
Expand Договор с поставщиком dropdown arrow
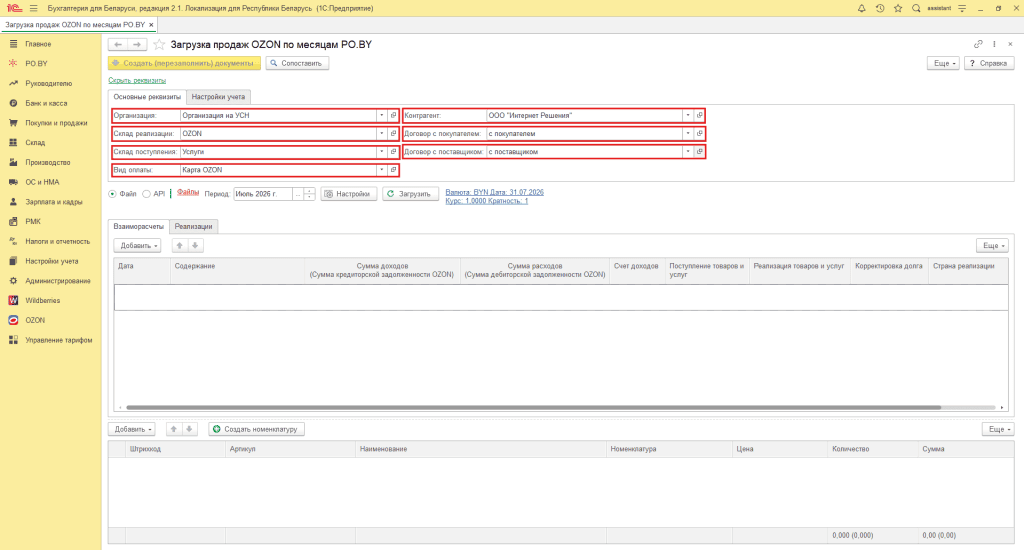[x=688, y=152]
